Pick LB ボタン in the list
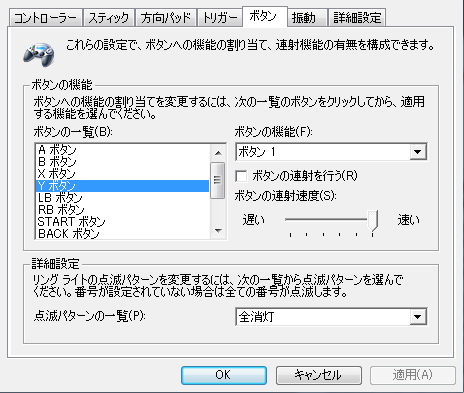 [122, 198]
